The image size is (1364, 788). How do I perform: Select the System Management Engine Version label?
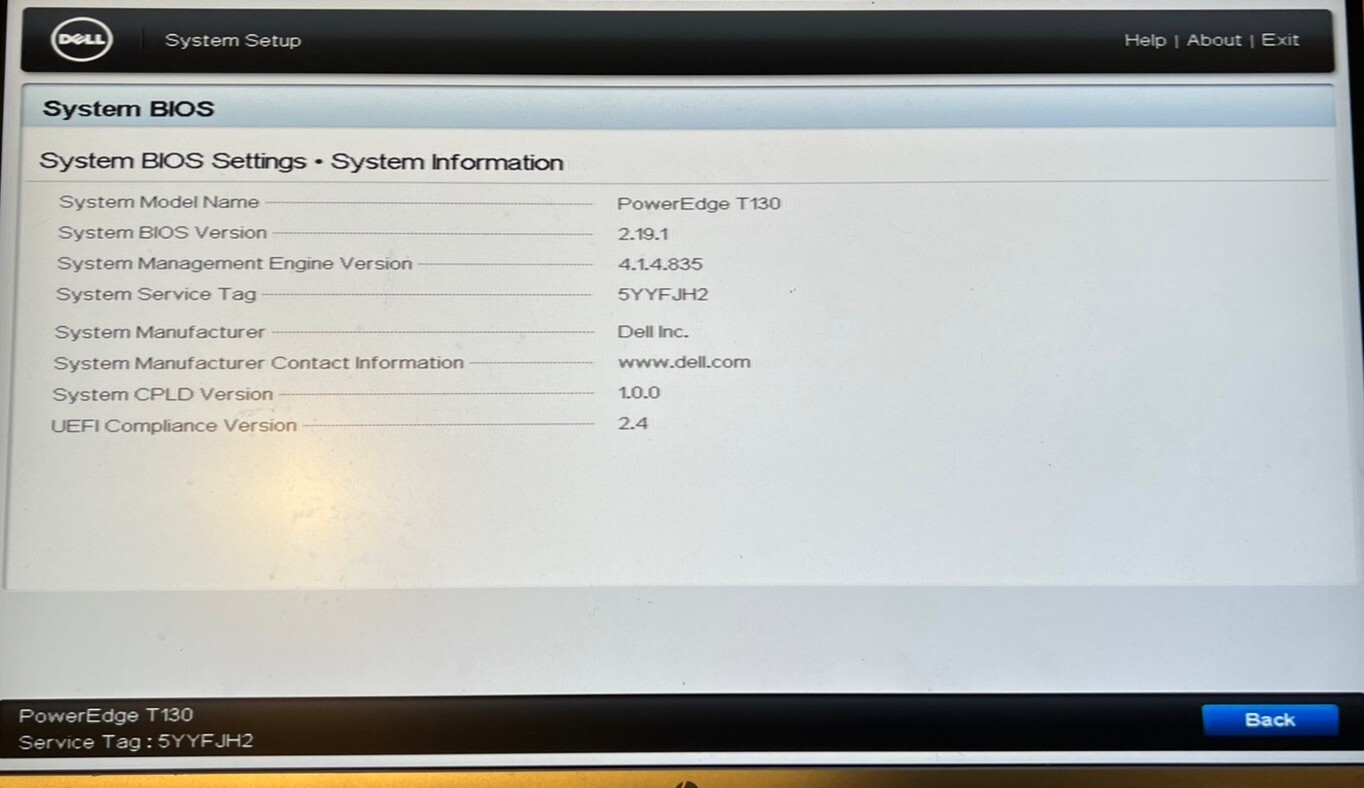235,264
